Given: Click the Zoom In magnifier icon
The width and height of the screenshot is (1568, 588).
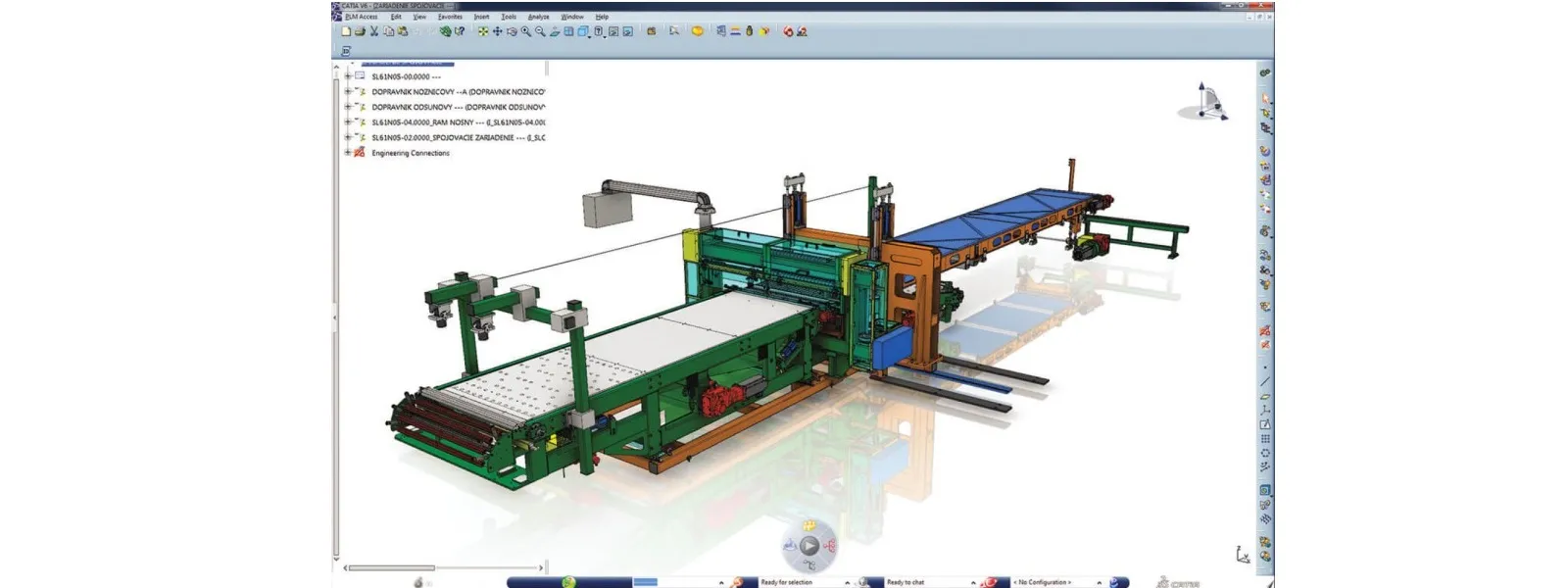Looking at the screenshot, I should [x=526, y=31].
